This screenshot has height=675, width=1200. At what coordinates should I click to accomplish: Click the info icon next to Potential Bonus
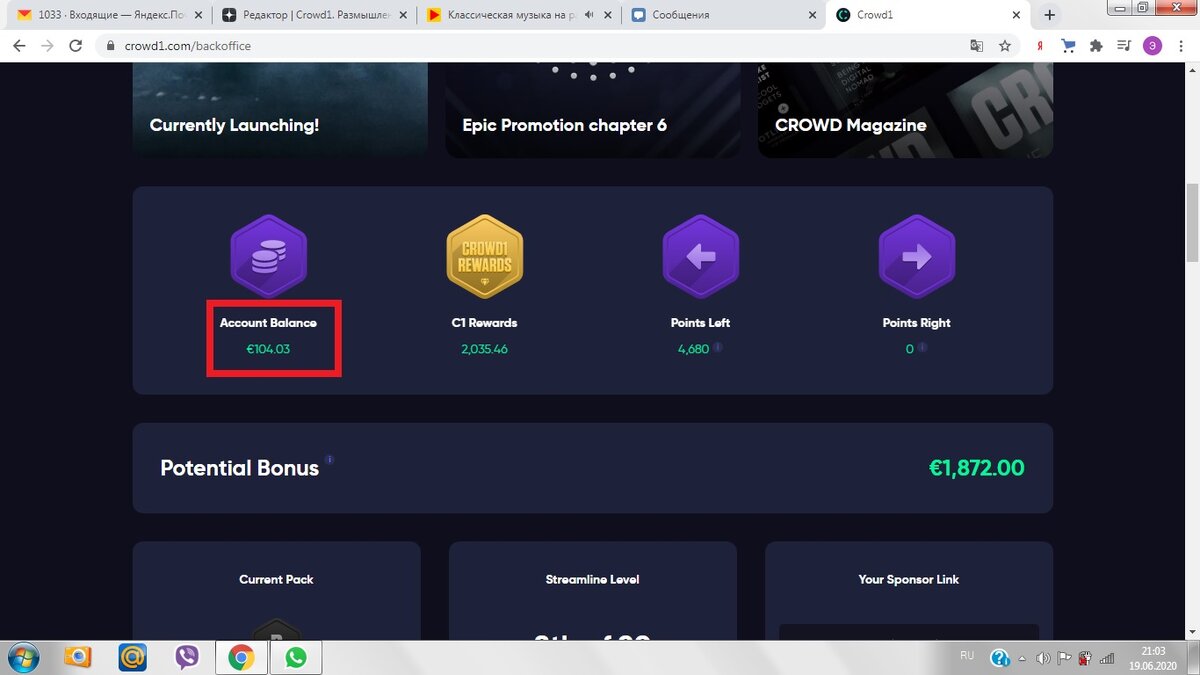click(x=329, y=460)
